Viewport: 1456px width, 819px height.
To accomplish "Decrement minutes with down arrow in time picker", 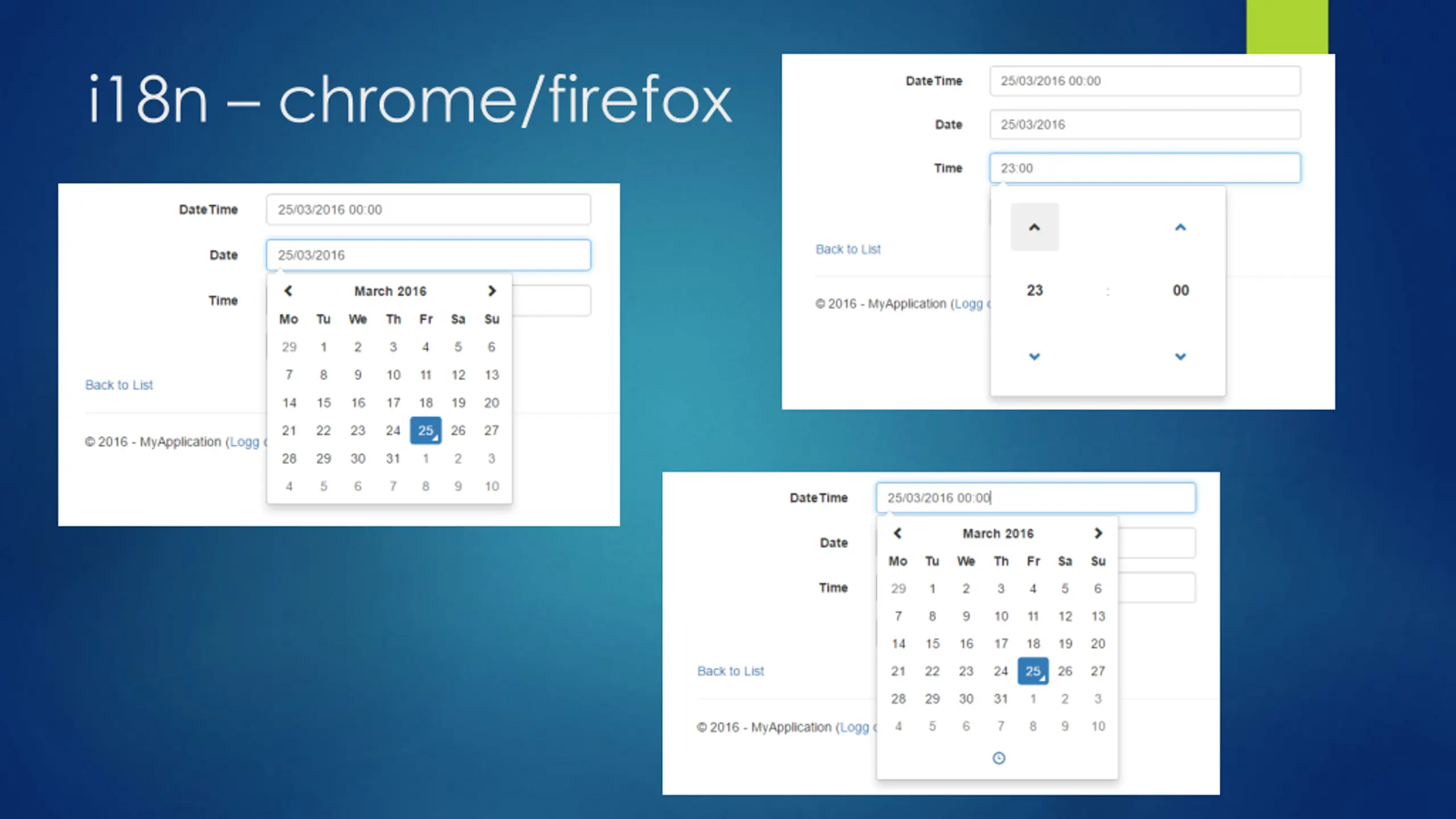I will click(x=1181, y=357).
